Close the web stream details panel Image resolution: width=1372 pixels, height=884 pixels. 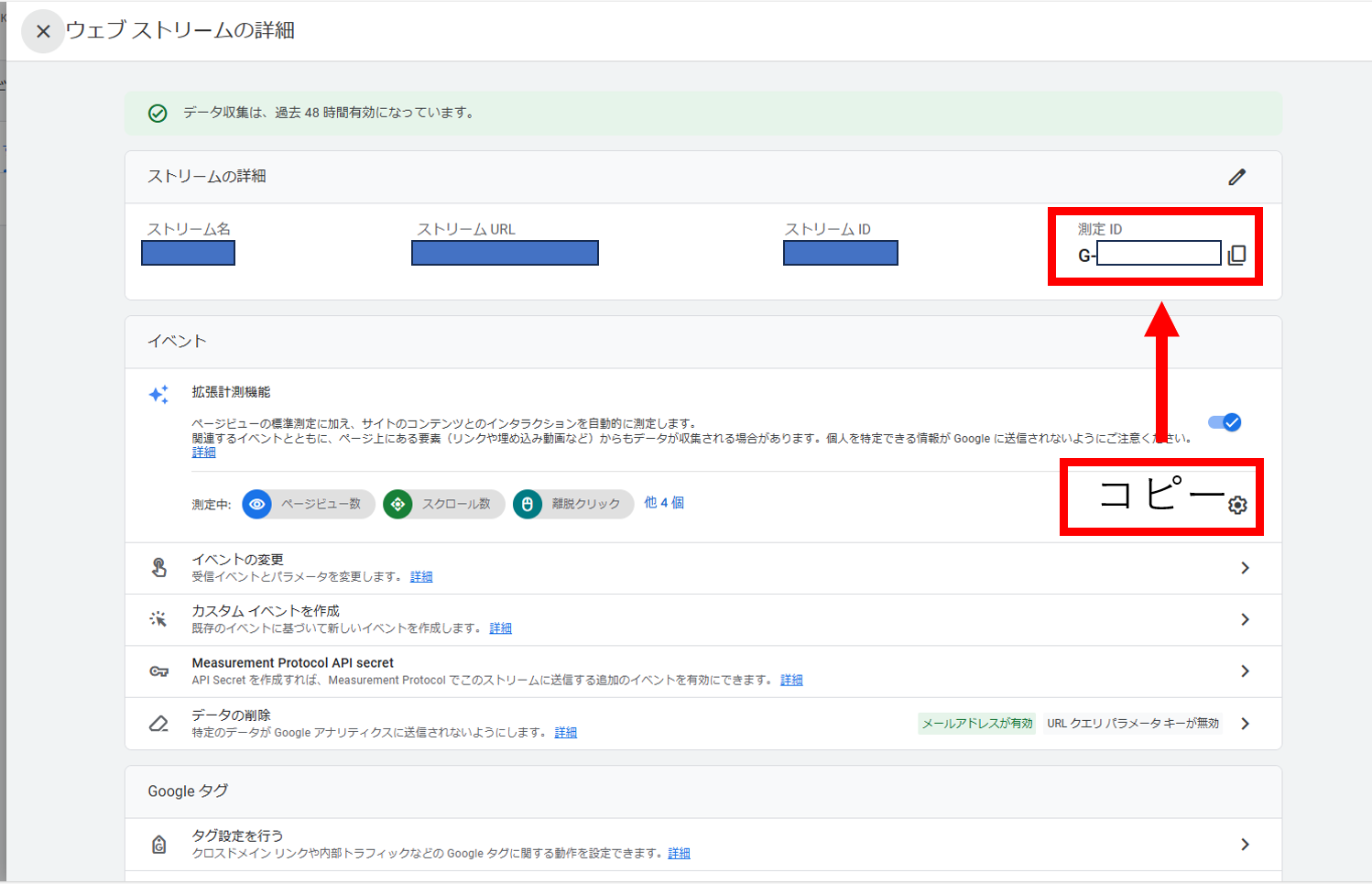43,31
